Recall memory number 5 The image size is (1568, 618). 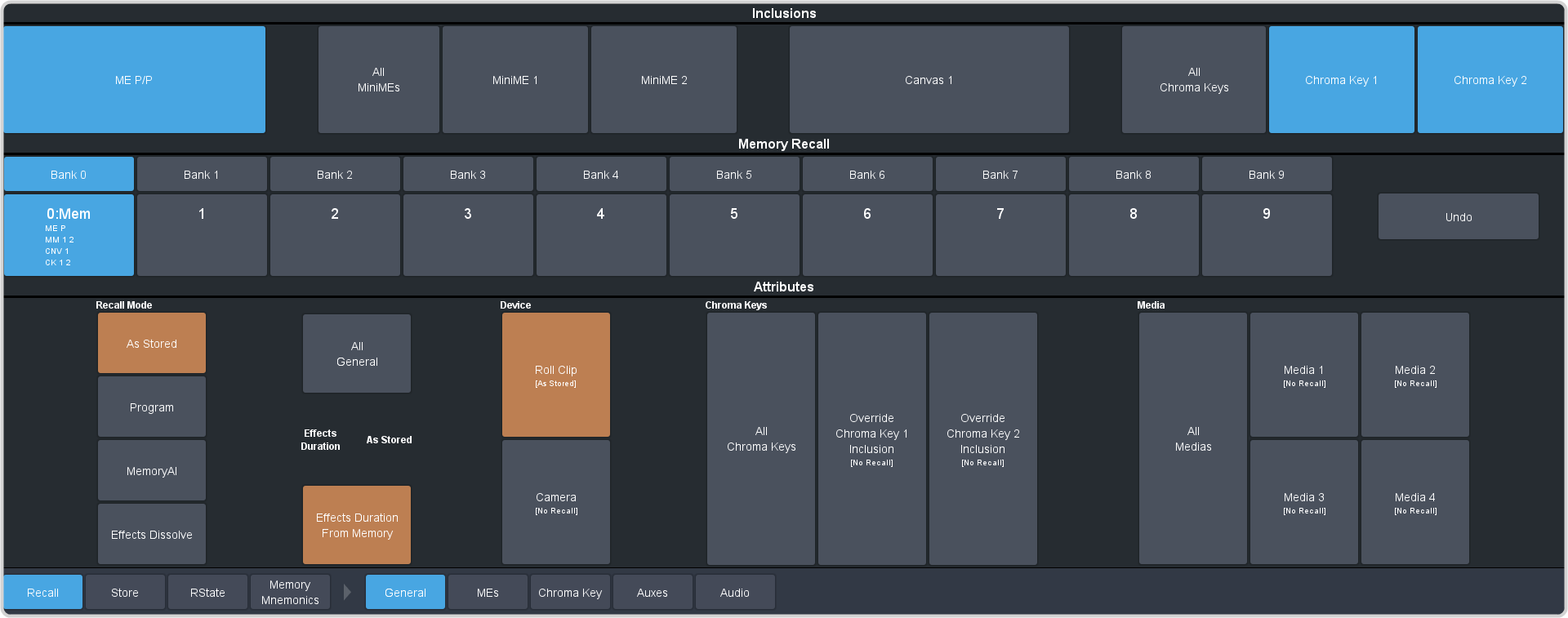click(x=733, y=234)
